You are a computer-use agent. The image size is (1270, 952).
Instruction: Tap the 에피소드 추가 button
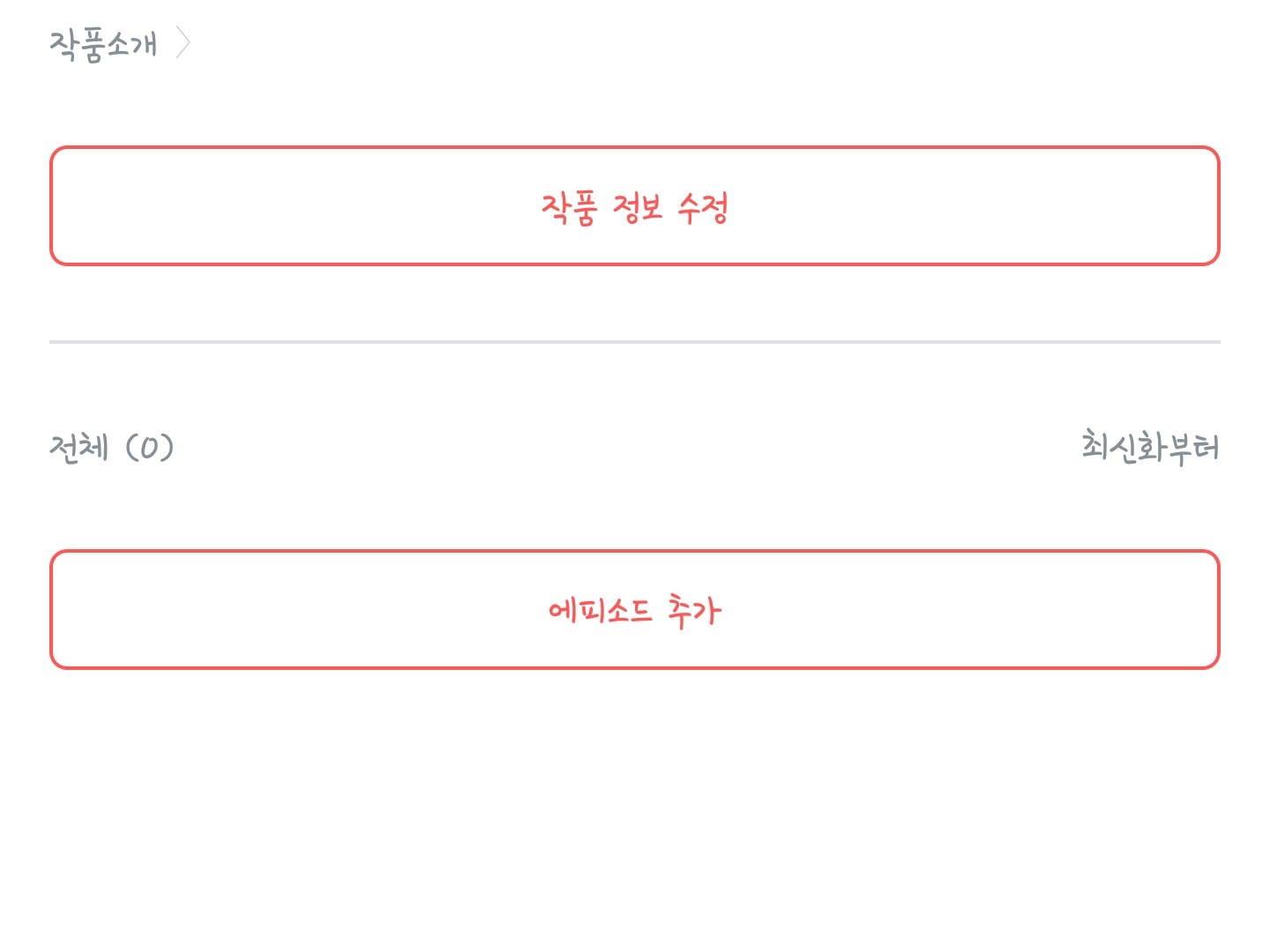(x=634, y=610)
